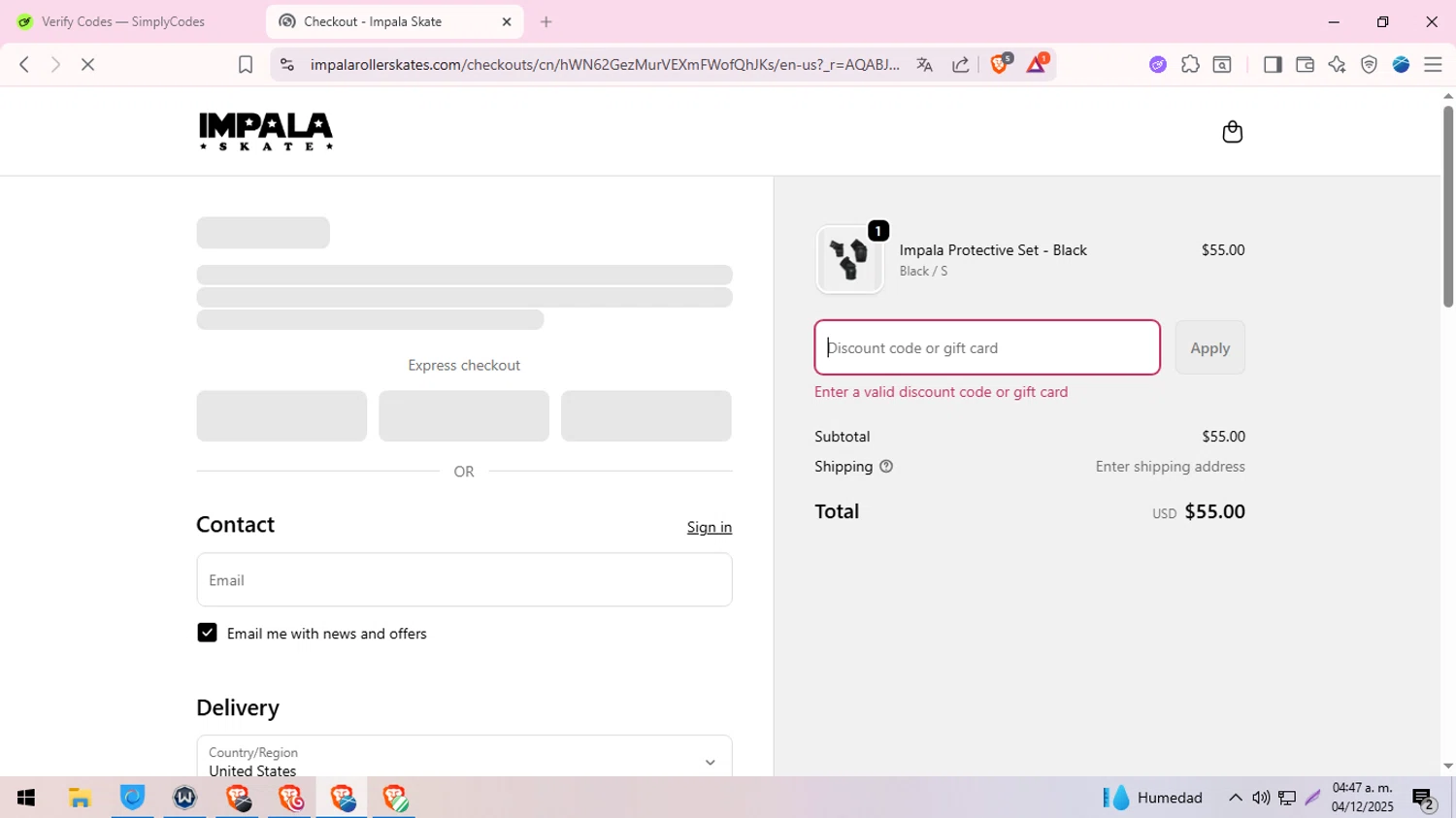Viewport: 1456px width, 818px height.
Task: Open the Leo AI sparkle icon
Action: pyautogui.click(x=1337, y=64)
